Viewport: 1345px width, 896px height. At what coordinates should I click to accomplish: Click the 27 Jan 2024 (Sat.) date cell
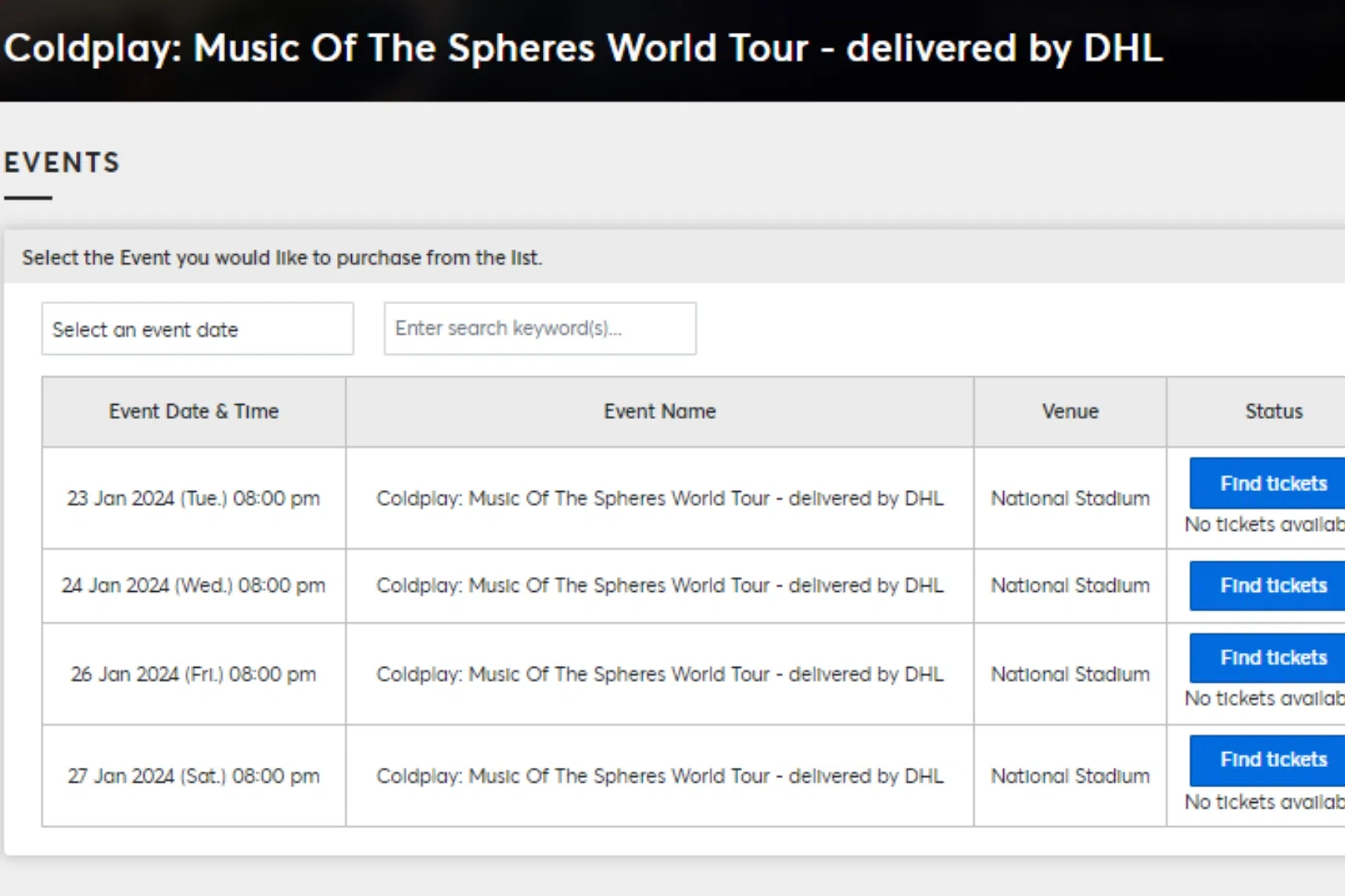pos(193,776)
